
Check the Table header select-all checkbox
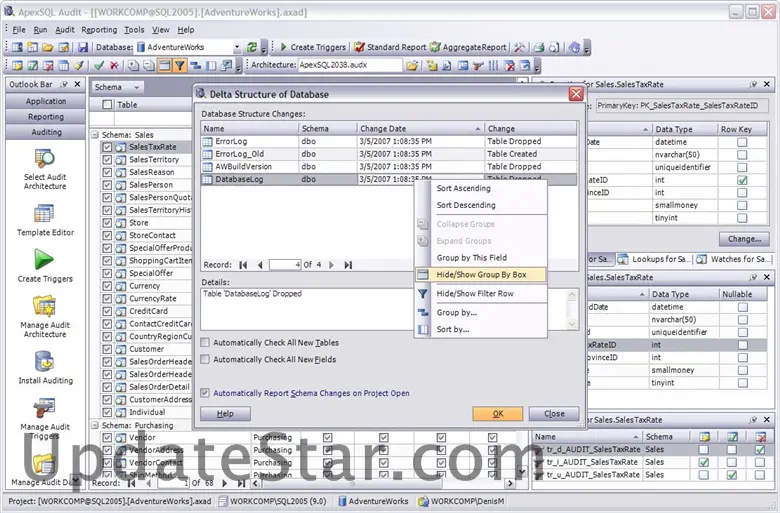107,104
